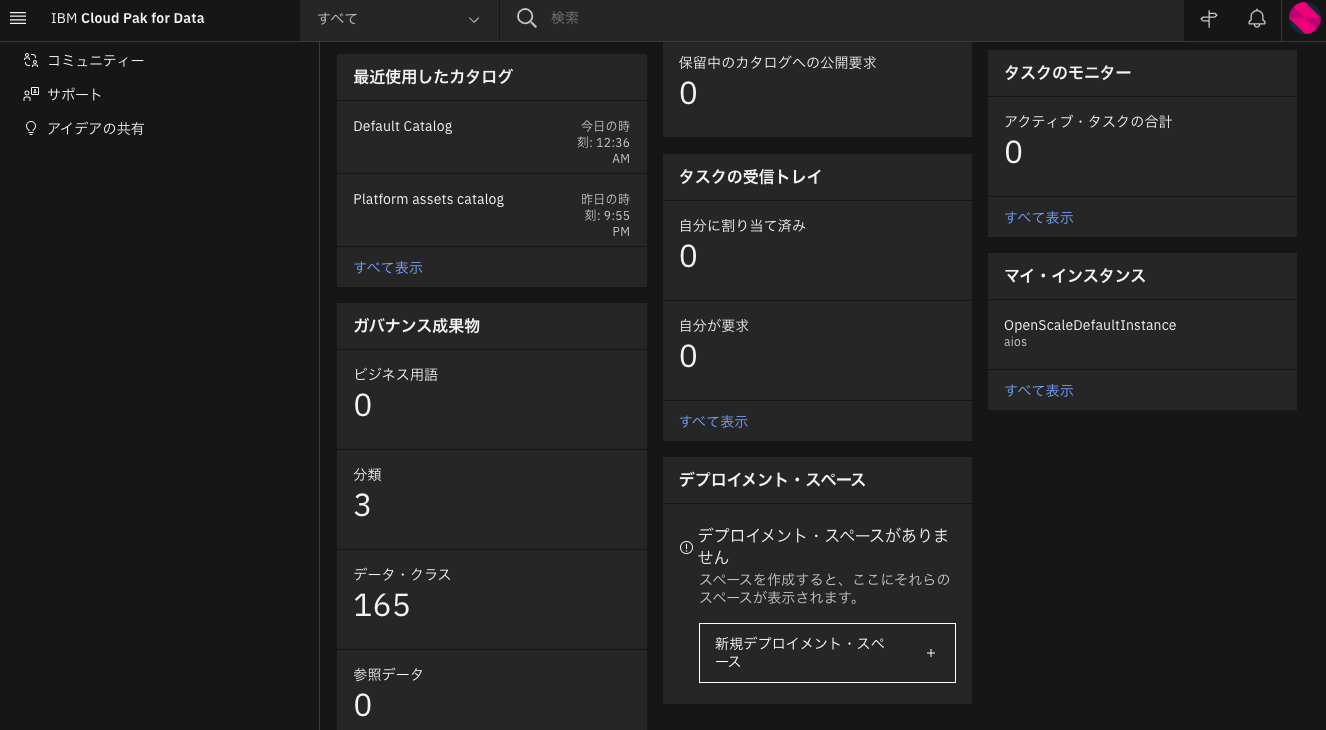The height and width of the screenshot is (730, 1326).
Task: Click すべて表示 under マイ・インスタンス
Action: pyautogui.click(x=1039, y=391)
